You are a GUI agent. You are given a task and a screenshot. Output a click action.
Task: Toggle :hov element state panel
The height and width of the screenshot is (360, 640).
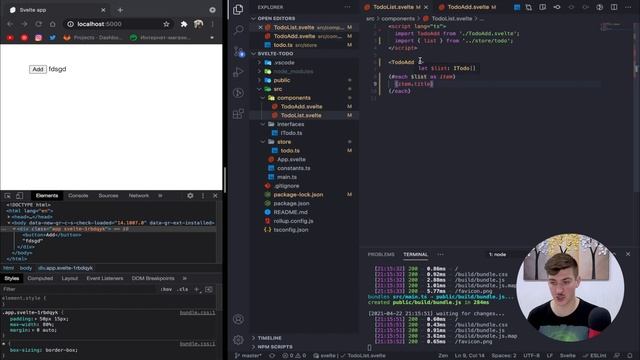point(166,289)
